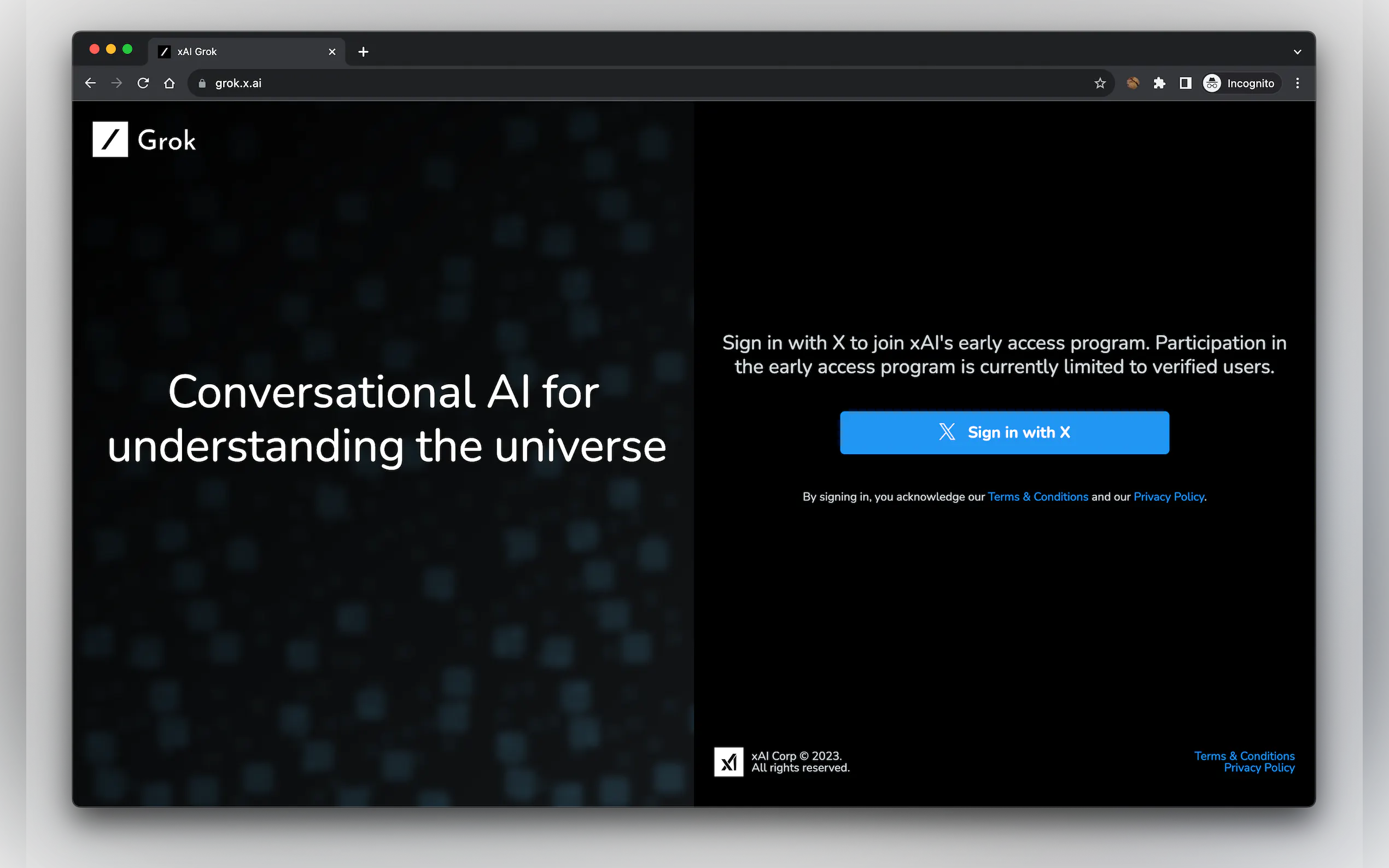
Task: Click the home icon in the toolbar
Action: pos(170,83)
